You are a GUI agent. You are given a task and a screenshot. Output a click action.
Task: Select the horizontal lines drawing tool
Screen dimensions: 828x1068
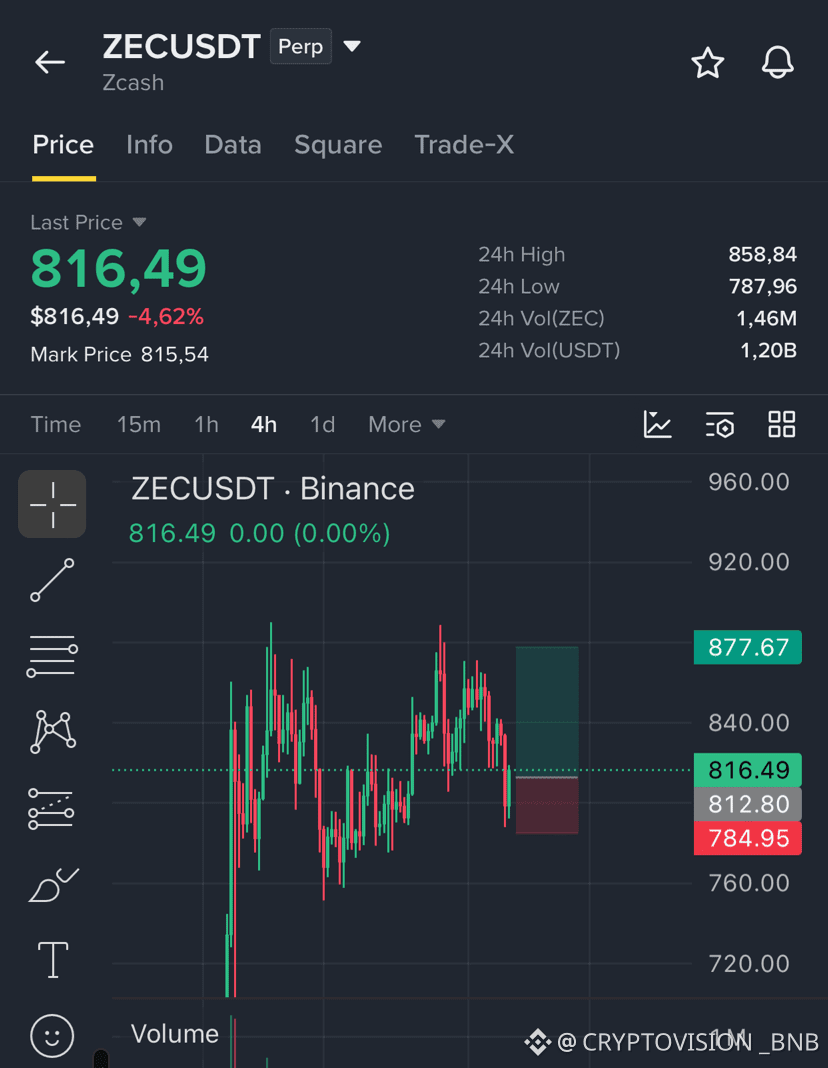pos(52,656)
